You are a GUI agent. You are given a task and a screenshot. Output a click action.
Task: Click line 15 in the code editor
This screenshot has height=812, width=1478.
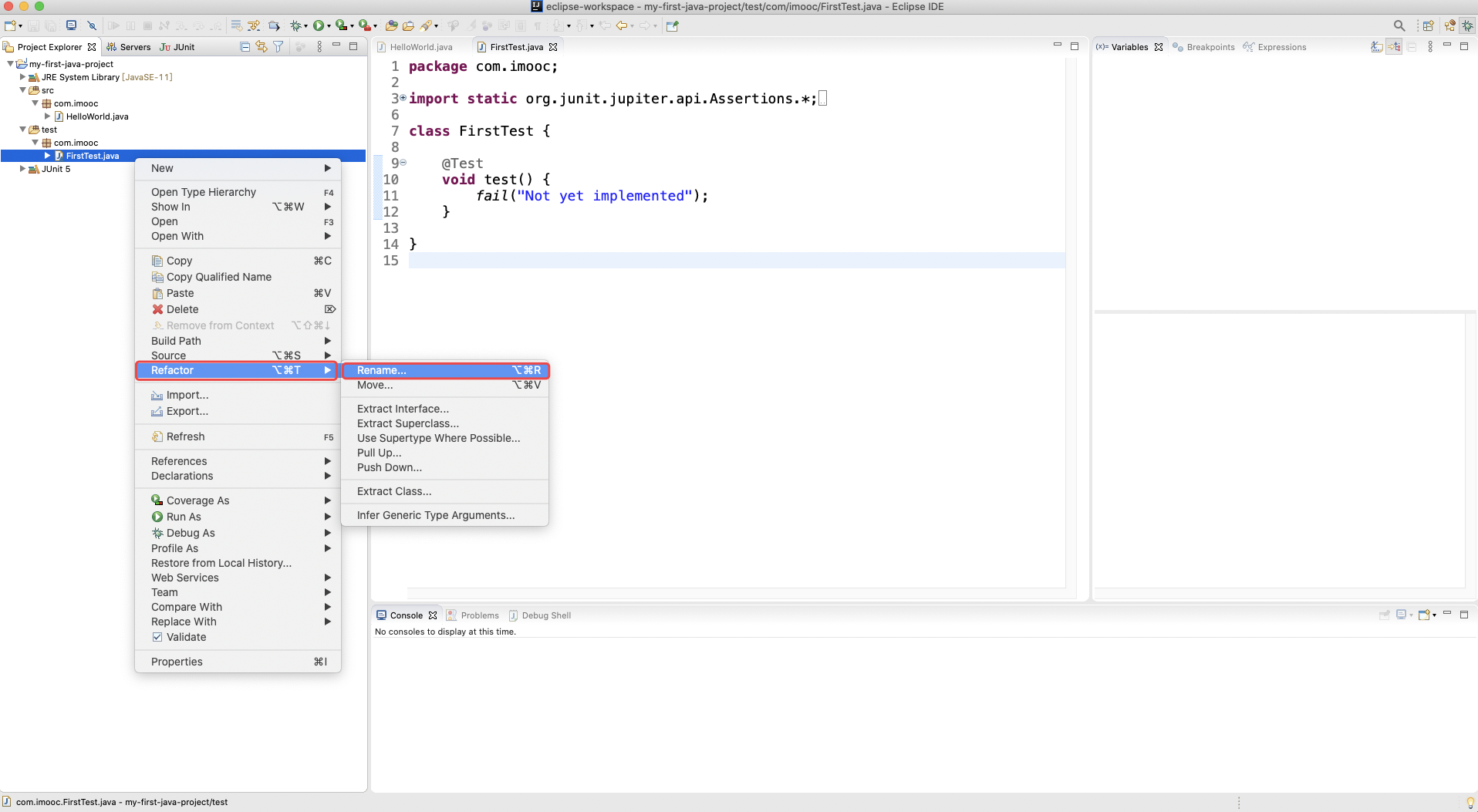pos(737,261)
